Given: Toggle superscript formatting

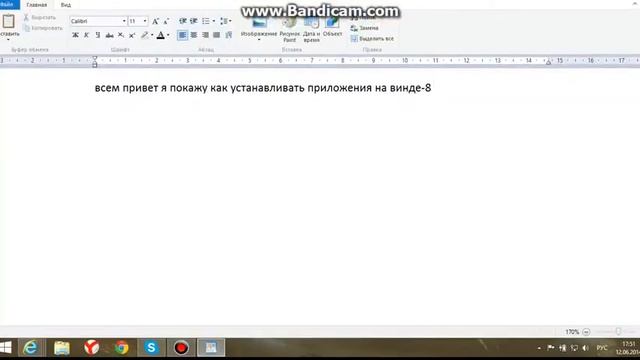Looking at the screenshot, I should 132,35.
